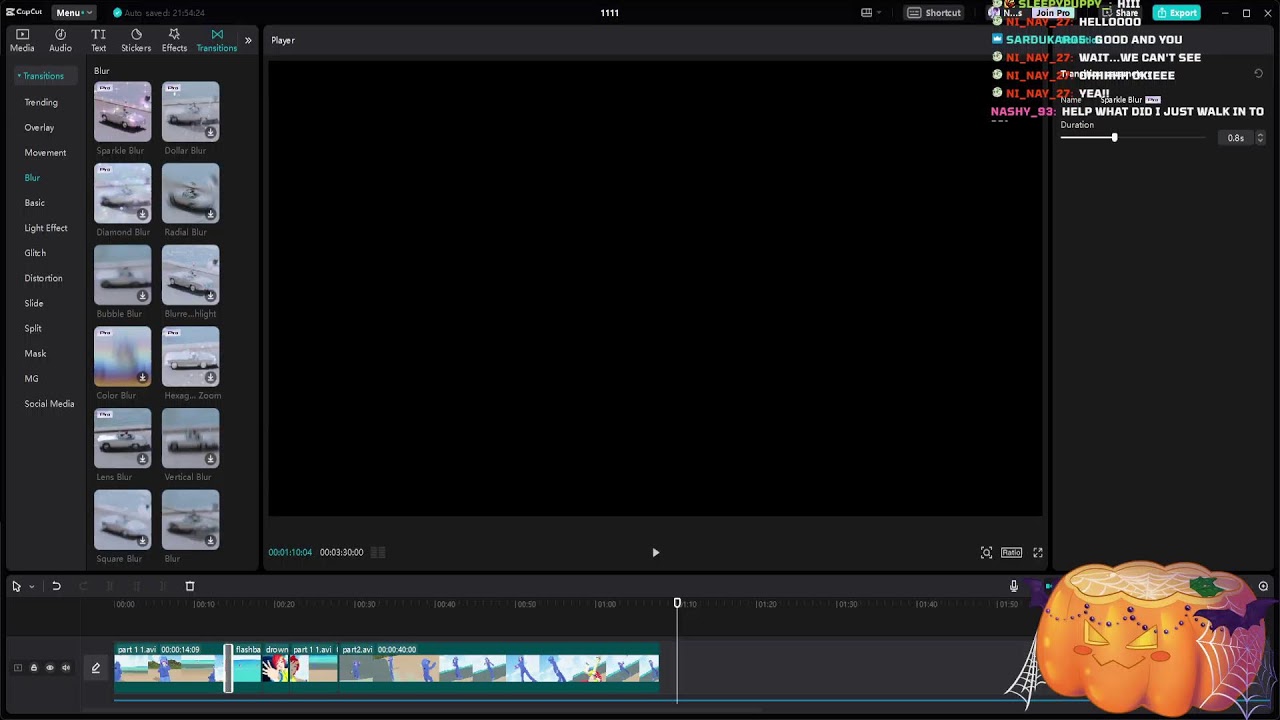The width and height of the screenshot is (1280, 720).
Task: Open the Ratio selector
Action: (x=1011, y=552)
